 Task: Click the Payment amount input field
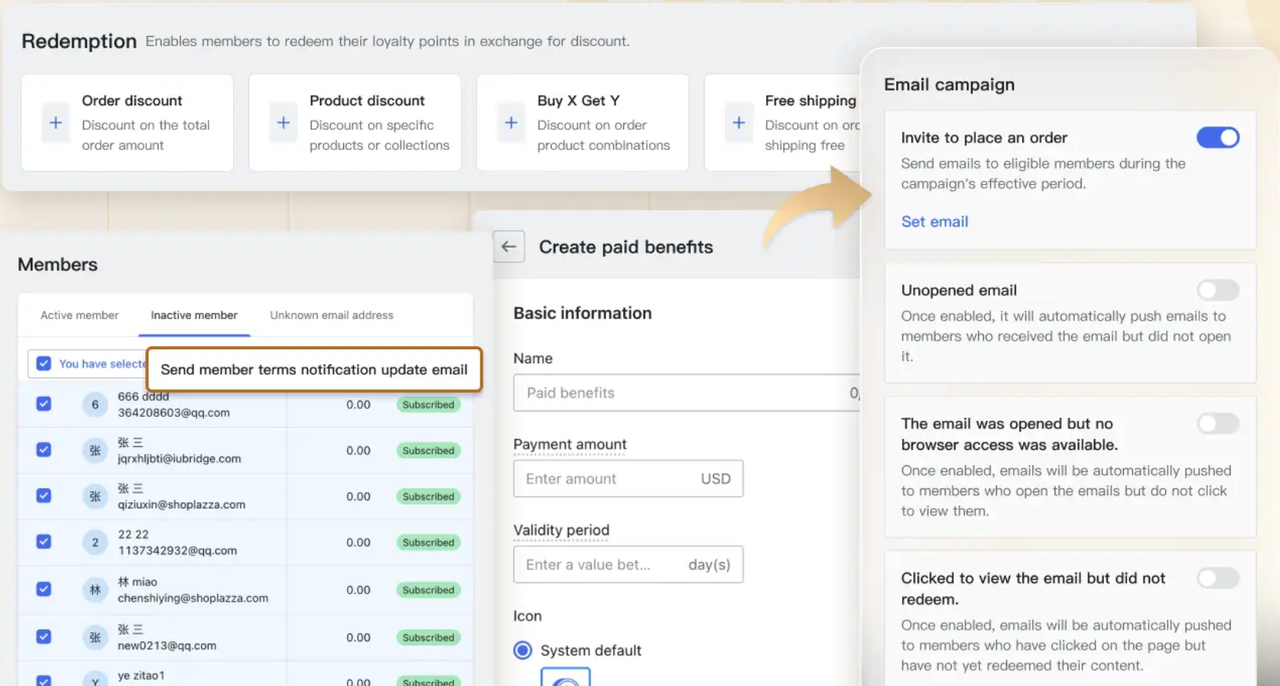(605, 479)
